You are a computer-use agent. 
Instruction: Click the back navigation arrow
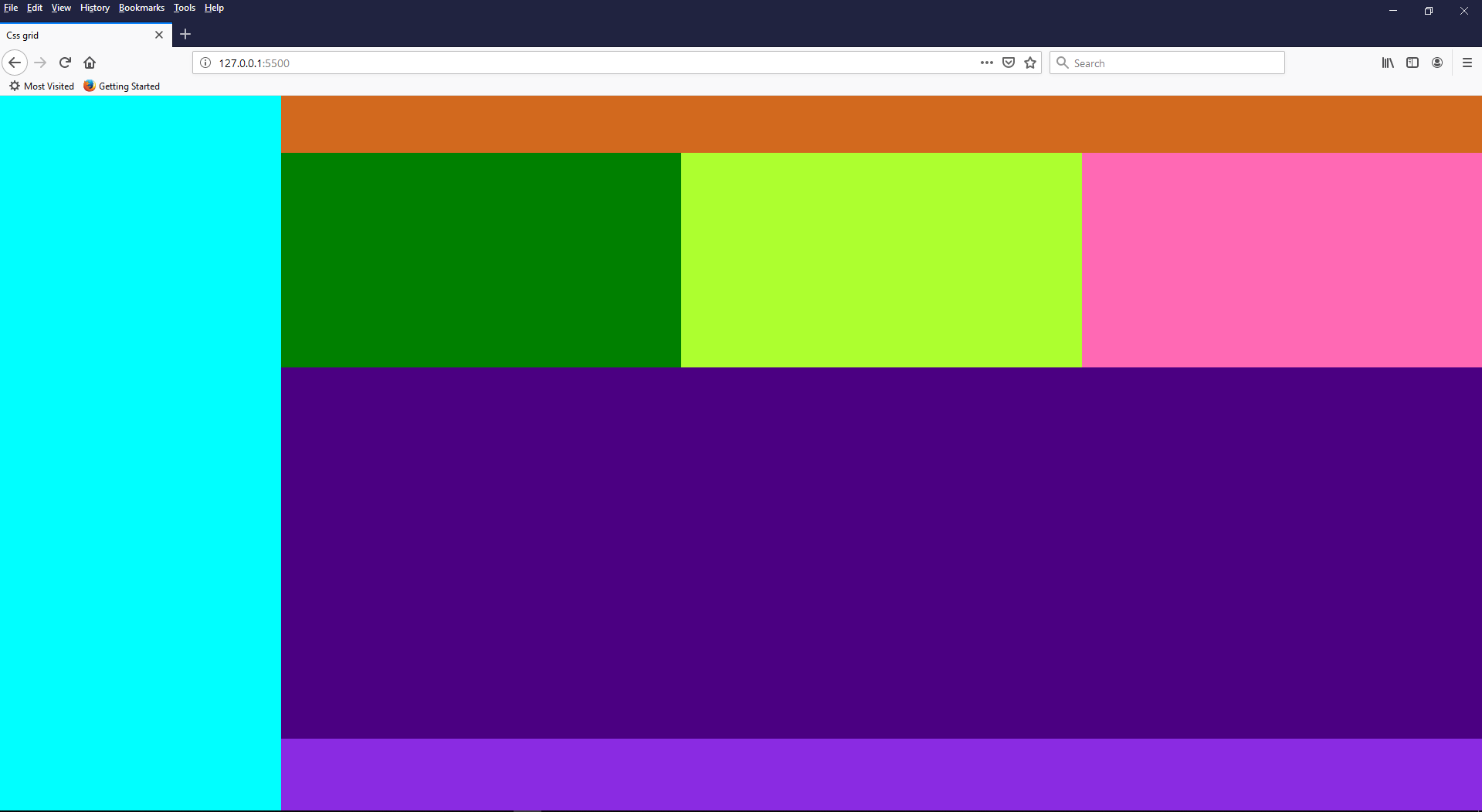[x=15, y=63]
